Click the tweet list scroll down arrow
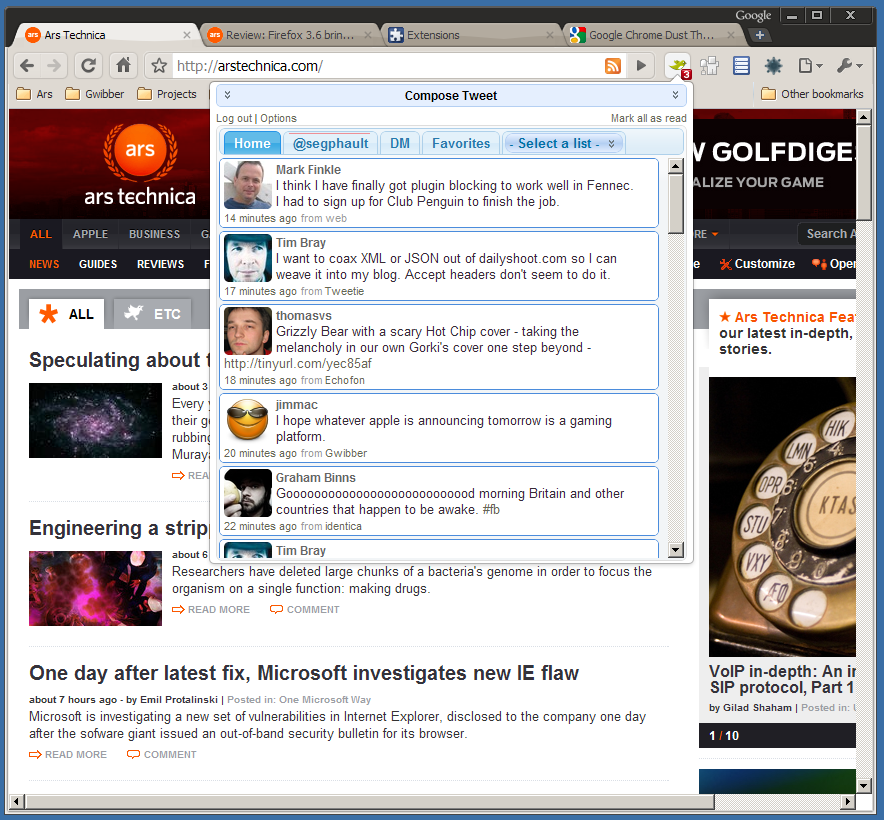884x820 pixels. pos(675,549)
